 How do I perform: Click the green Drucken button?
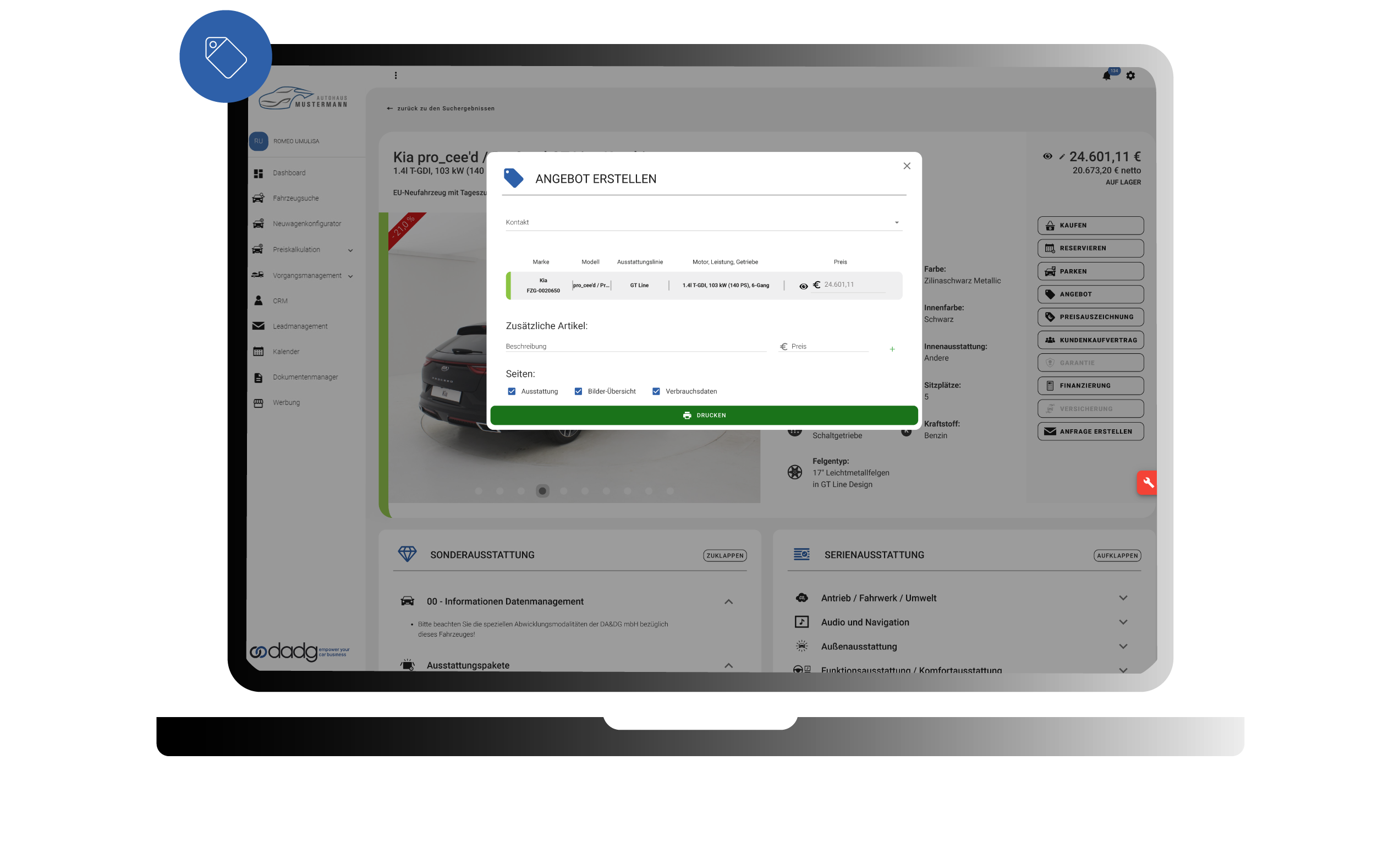point(704,415)
